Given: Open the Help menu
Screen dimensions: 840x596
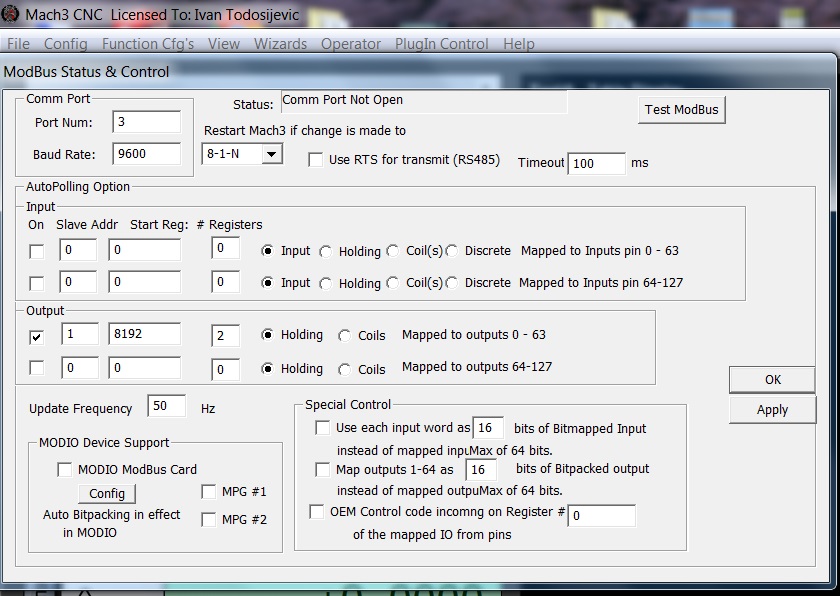Looking at the screenshot, I should coord(519,44).
